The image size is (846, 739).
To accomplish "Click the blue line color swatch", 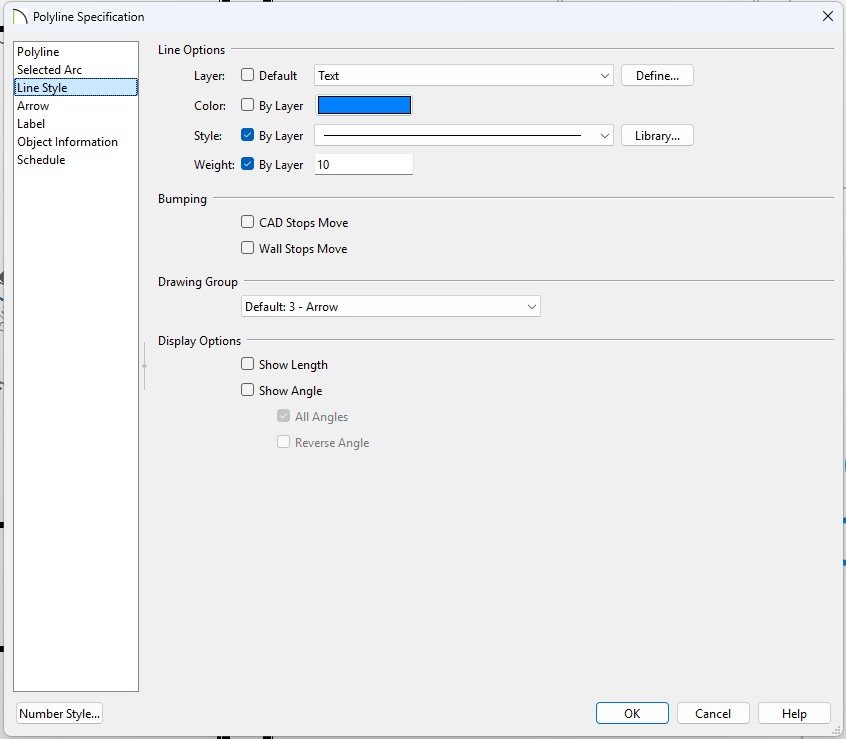I will click(x=364, y=106).
